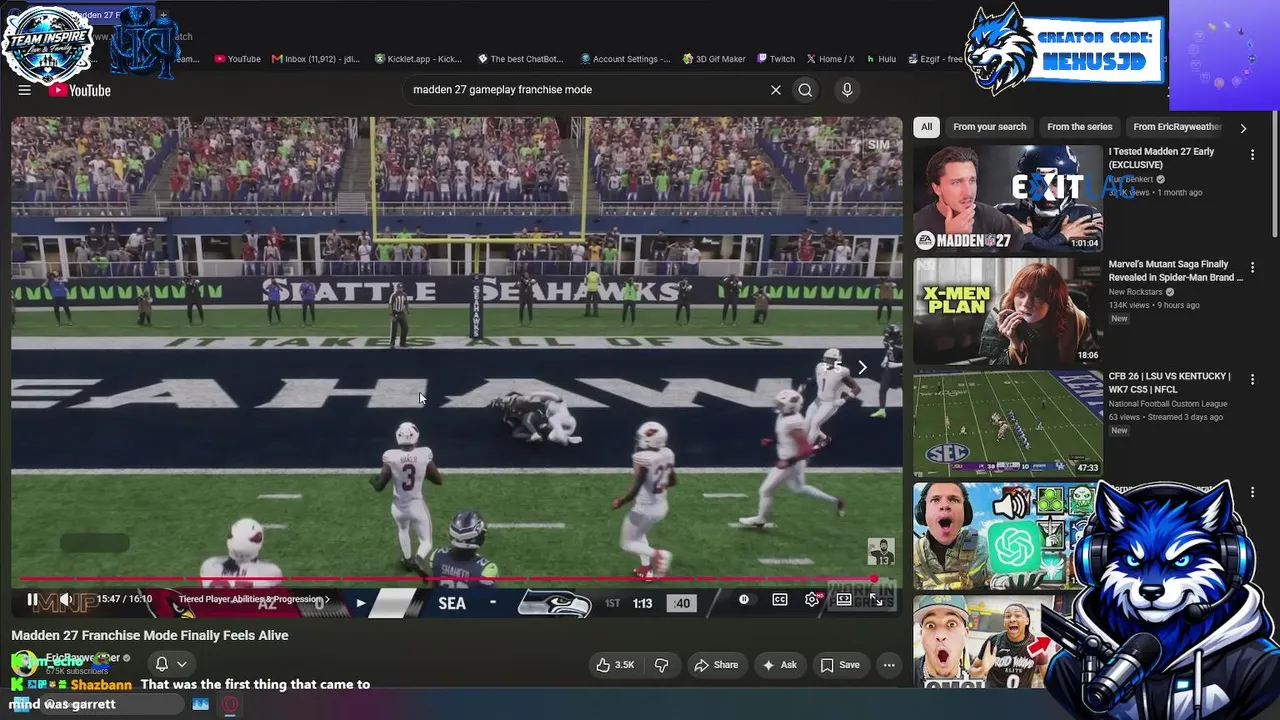
Task: Open the Account Settings bookmark
Action: (x=625, y=59)
